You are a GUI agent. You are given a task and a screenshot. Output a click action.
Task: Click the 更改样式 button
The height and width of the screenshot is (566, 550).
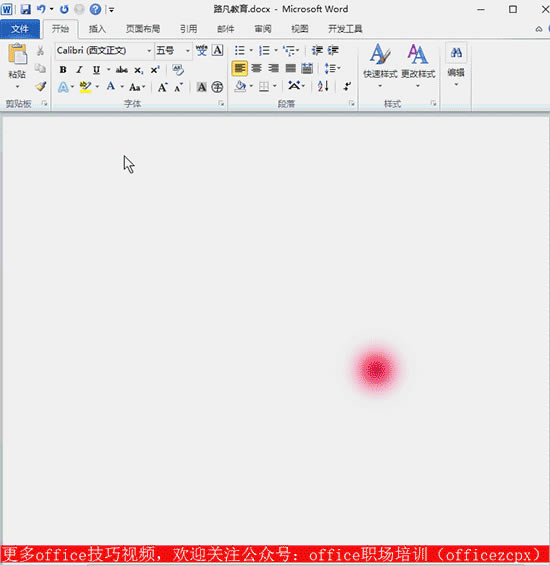[418, 66]
